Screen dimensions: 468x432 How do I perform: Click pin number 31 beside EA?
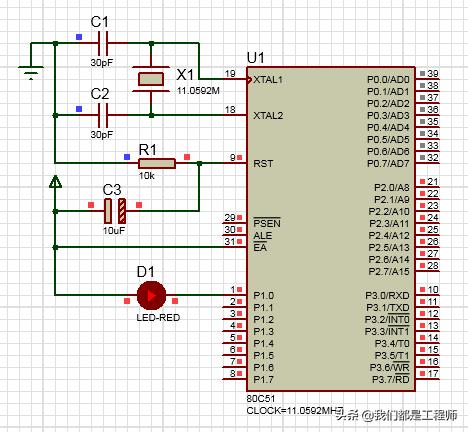pyautogui.click(x=230, y=242)
